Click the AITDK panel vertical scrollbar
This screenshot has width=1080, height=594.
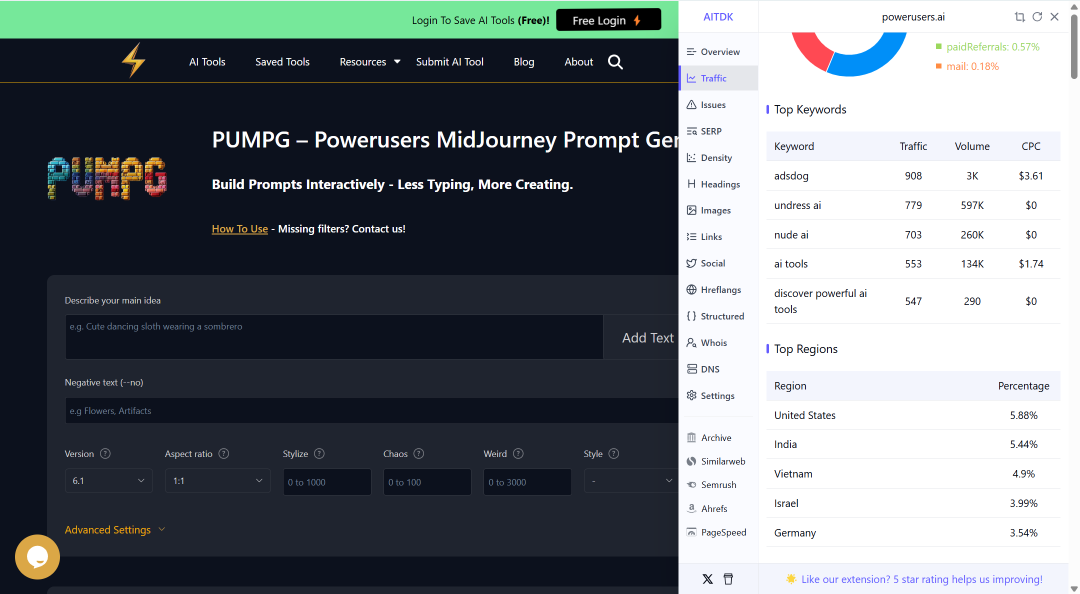pyautogui.click(x=1074, y=45)
